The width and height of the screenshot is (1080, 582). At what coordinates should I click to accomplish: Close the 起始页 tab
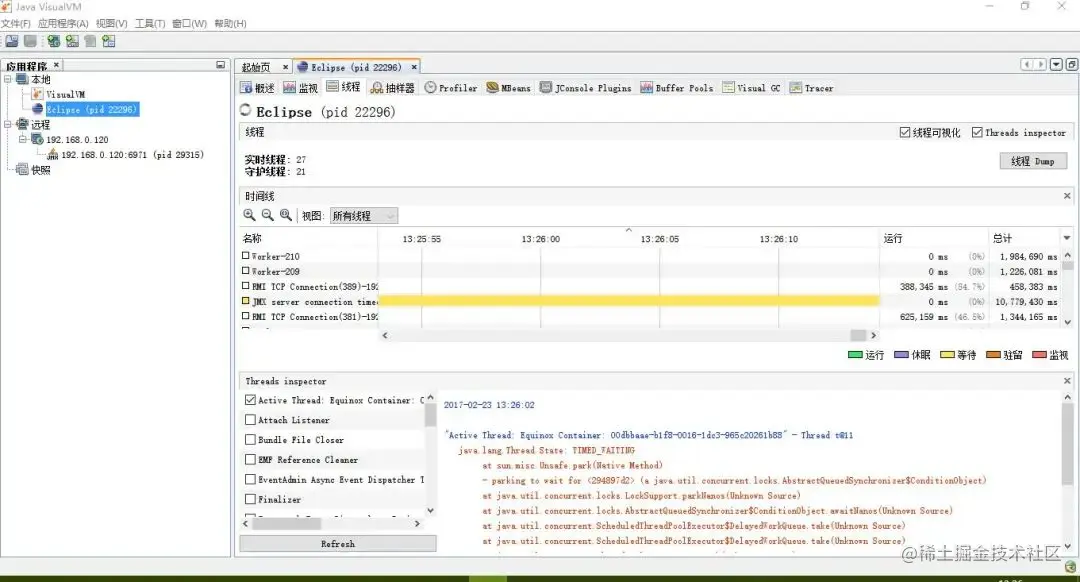point(285,67)
